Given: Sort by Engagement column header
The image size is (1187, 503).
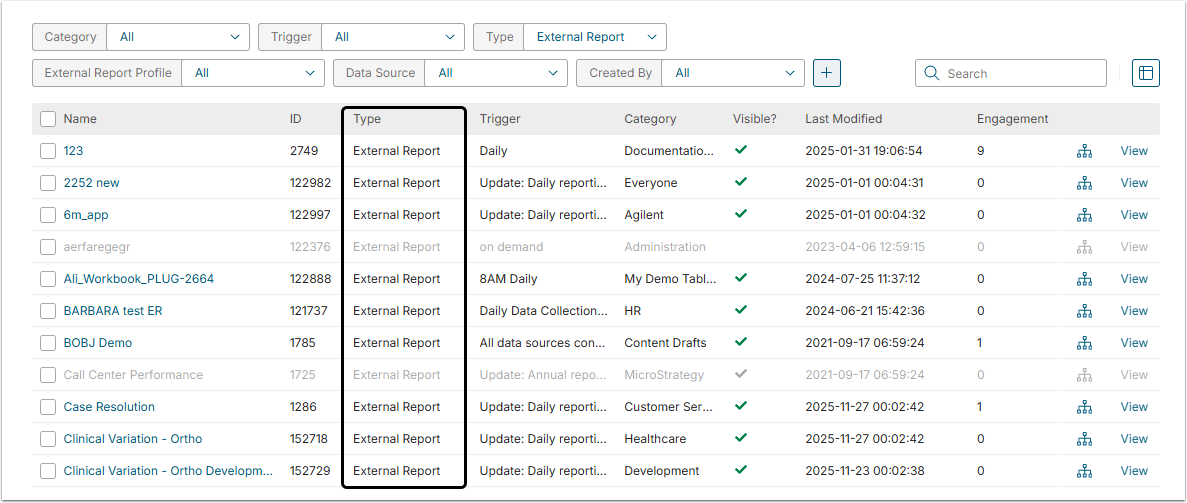Looking at the screenshot, I should click(1012, 119).
